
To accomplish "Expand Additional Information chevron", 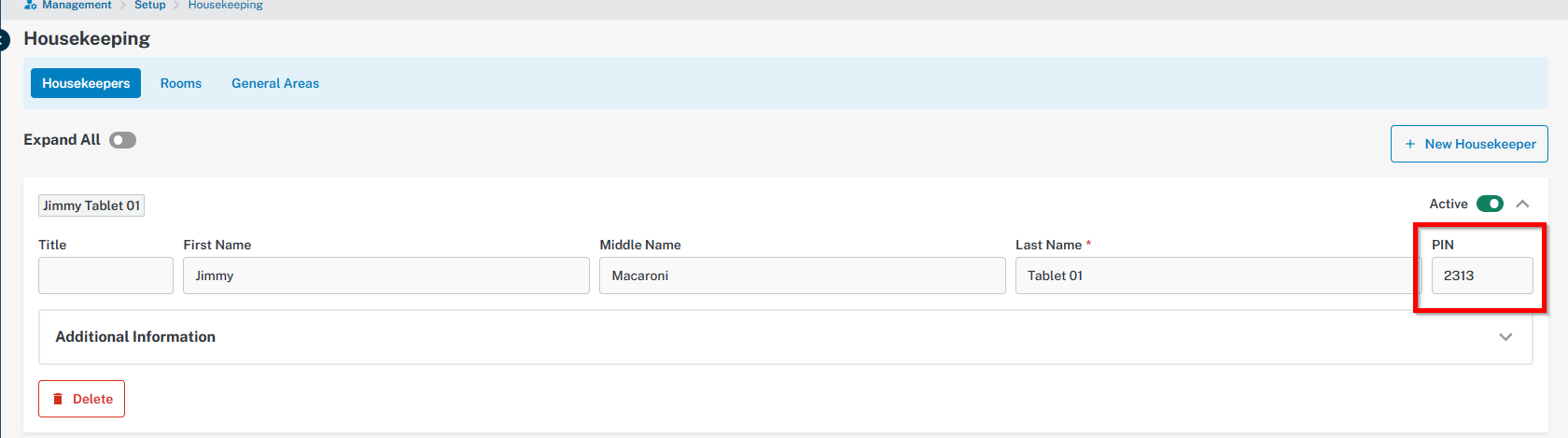I will (x=1505, y=337).
